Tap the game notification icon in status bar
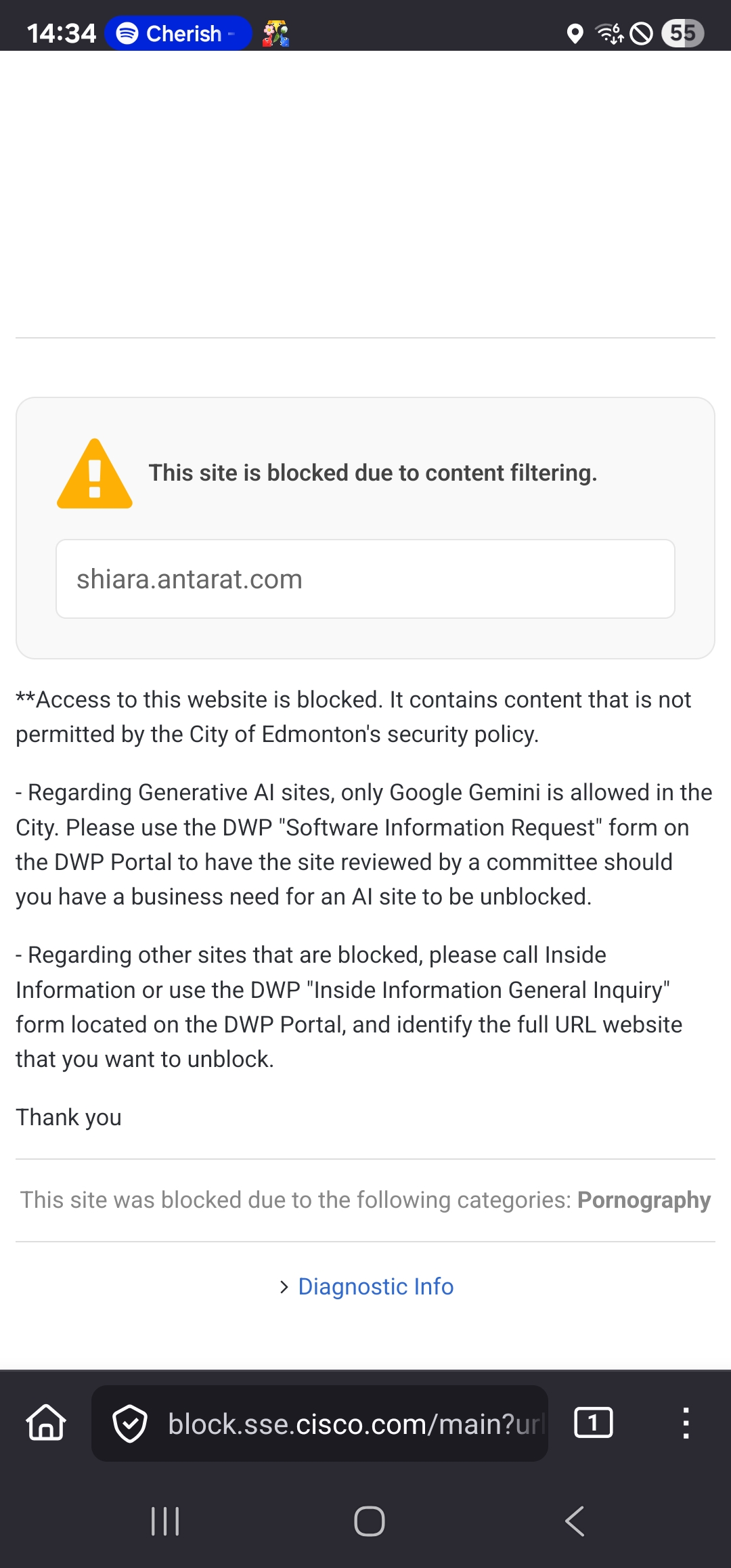Screen dimensions: 731x1568 coord(275,33)
